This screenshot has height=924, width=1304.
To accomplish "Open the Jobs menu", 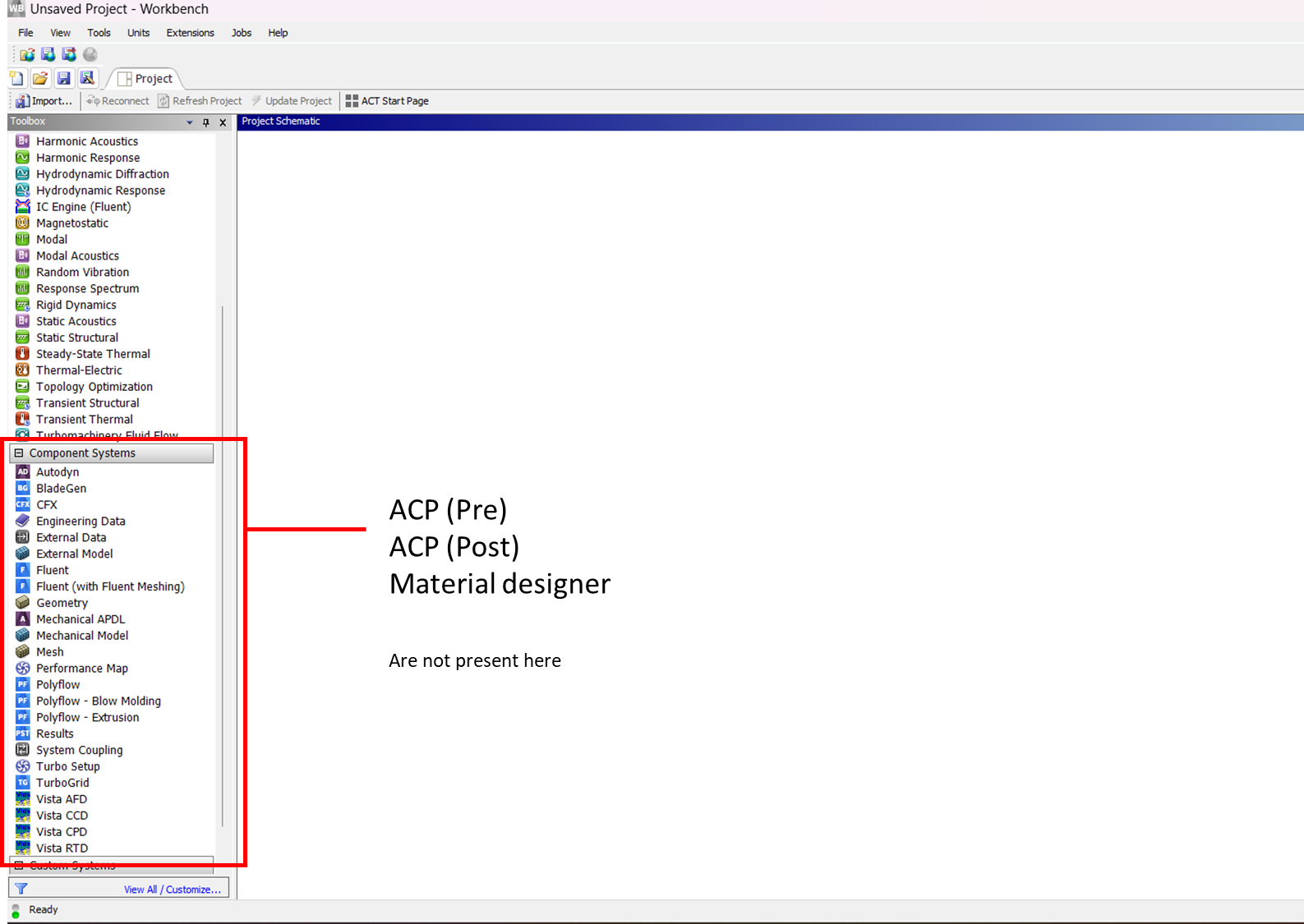I will [242, 33].
